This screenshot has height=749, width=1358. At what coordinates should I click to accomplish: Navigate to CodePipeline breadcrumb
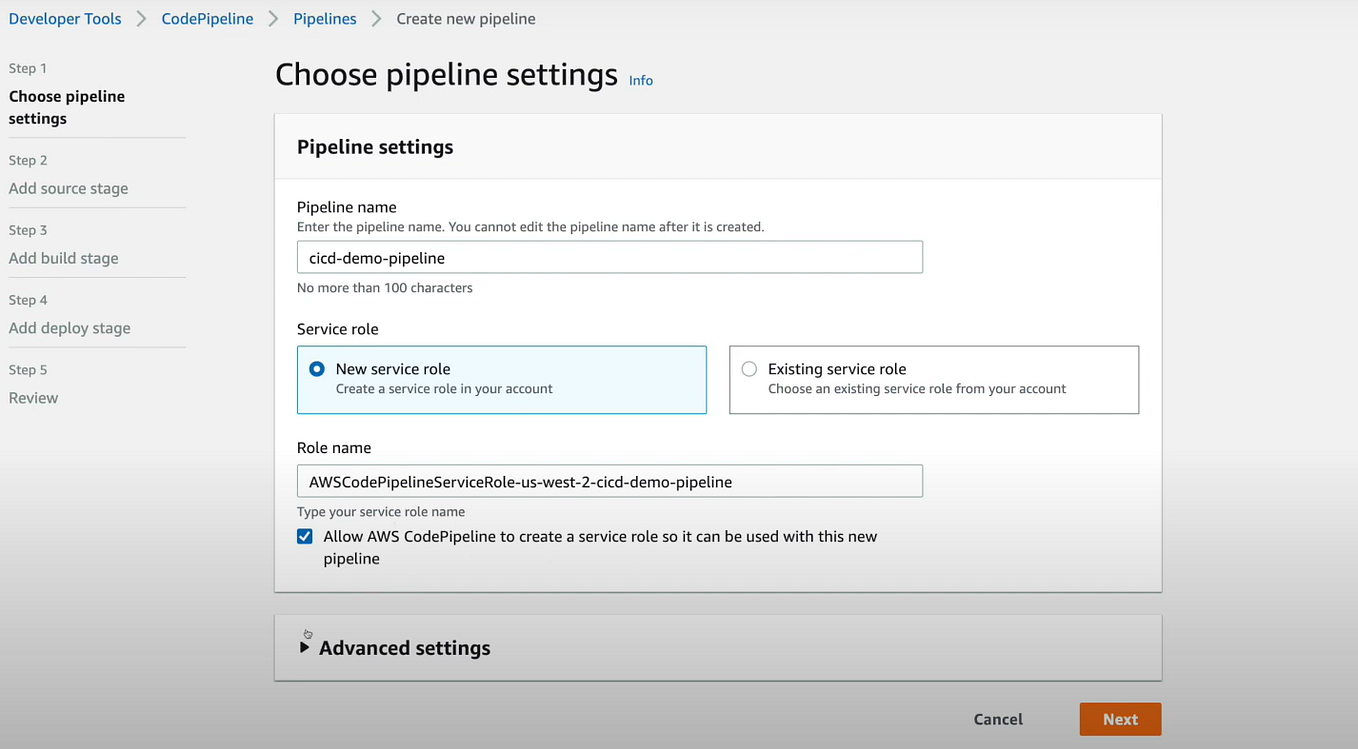point(207,19)
